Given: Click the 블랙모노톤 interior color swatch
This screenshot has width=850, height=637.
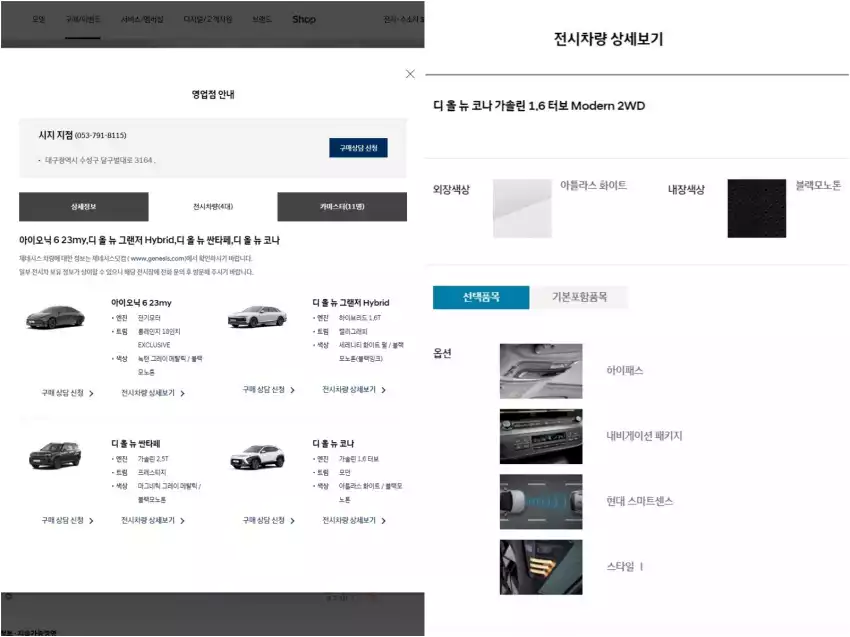Looking at the screenshot, I should click(x=757, y=208).
